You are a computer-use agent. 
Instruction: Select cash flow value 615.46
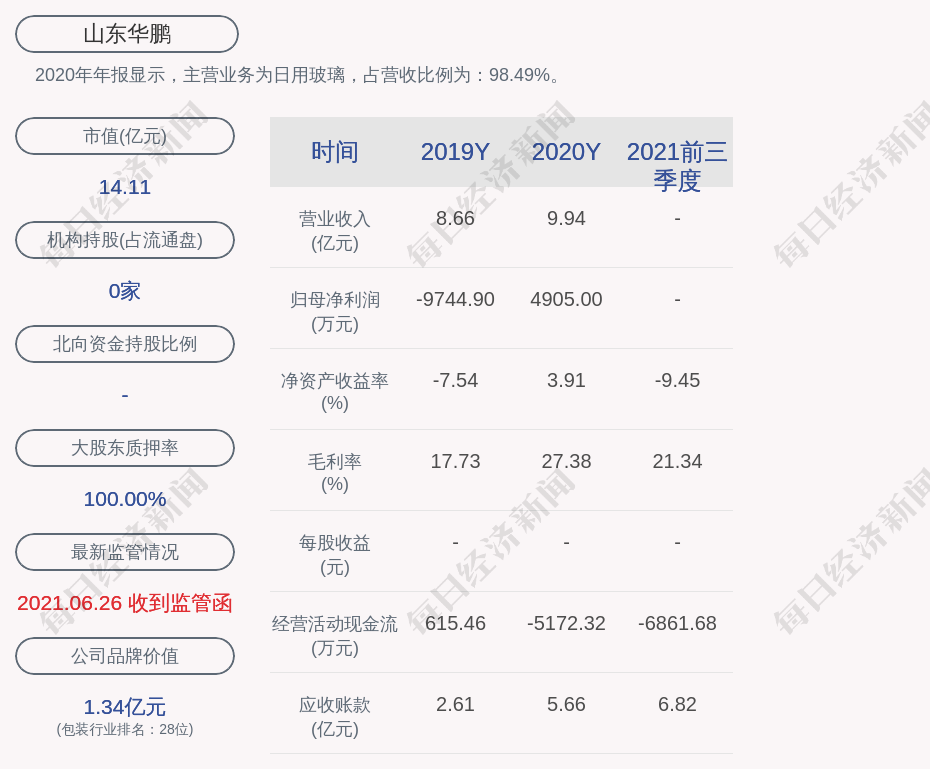tap(455, 623)
